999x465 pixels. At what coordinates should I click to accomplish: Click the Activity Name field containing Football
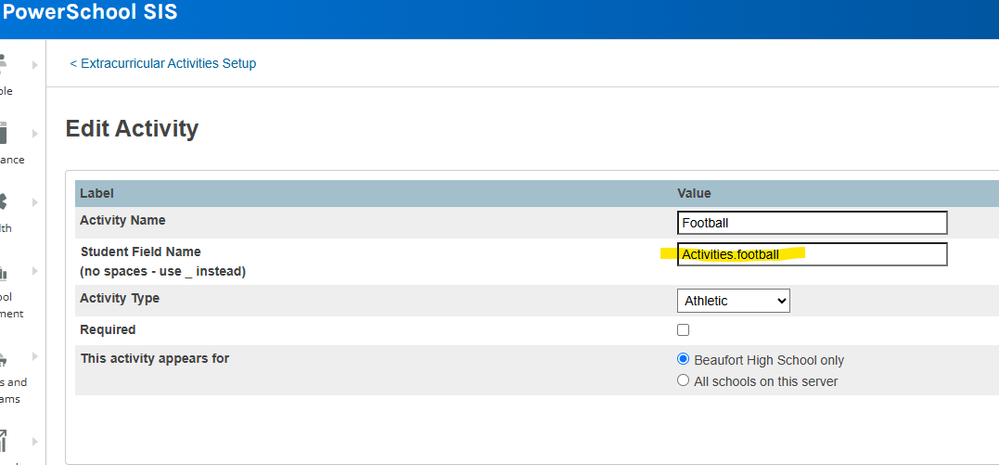pyautogui.click(x=812, y=223)
